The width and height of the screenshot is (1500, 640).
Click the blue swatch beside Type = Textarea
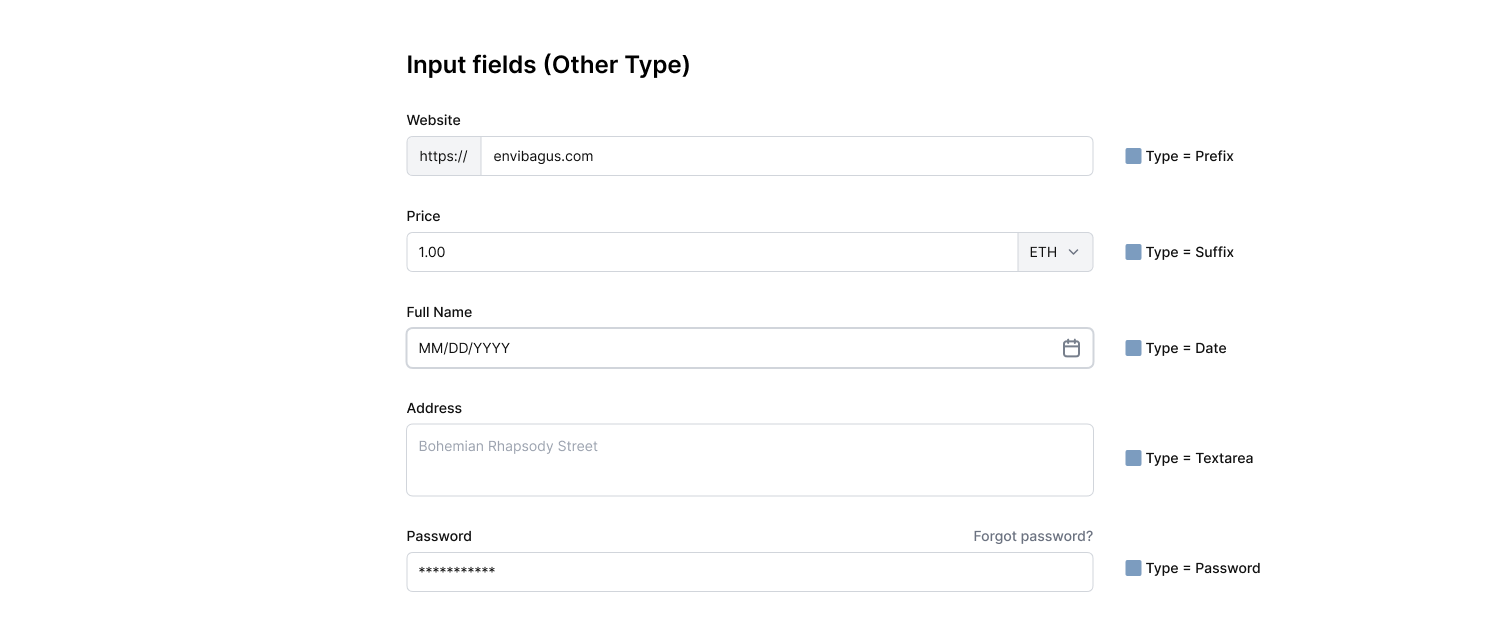(1131, 458)
